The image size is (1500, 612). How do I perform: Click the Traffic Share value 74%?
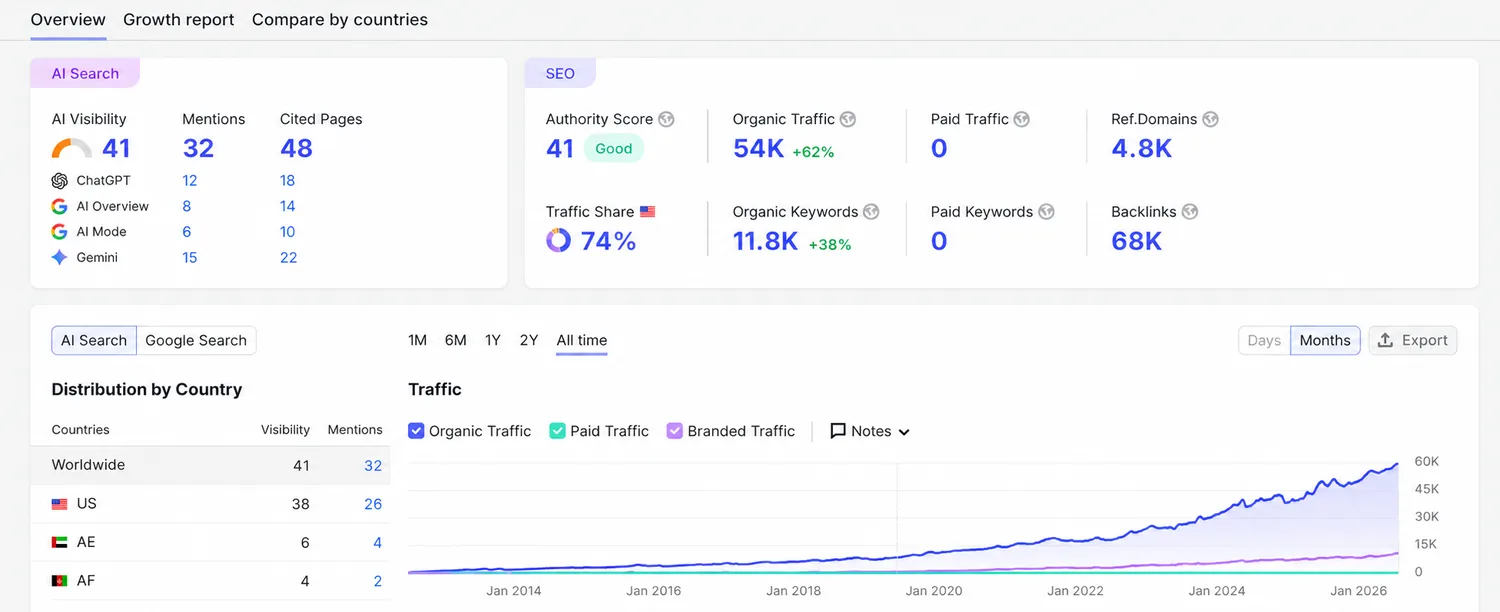click(609, 241)
